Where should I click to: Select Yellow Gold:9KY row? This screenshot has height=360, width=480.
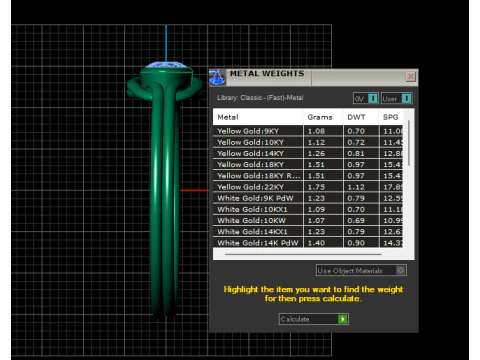(308, 131)
